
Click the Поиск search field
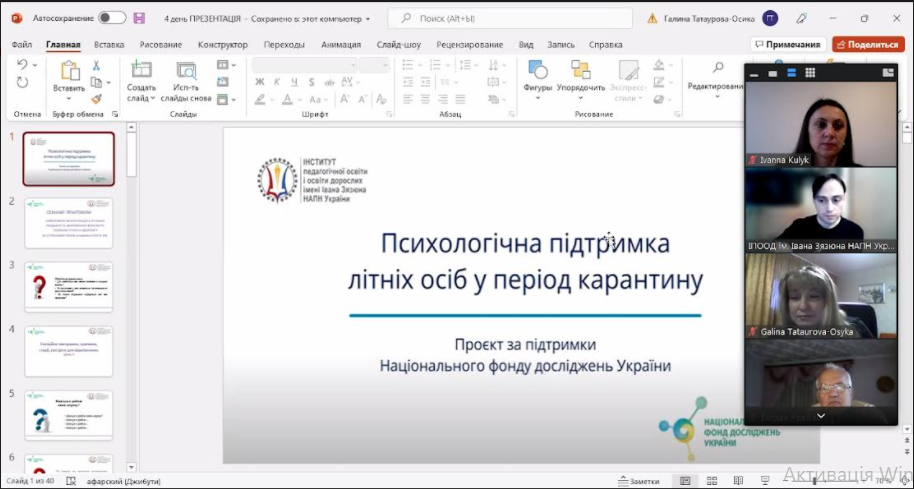[510, 18]
